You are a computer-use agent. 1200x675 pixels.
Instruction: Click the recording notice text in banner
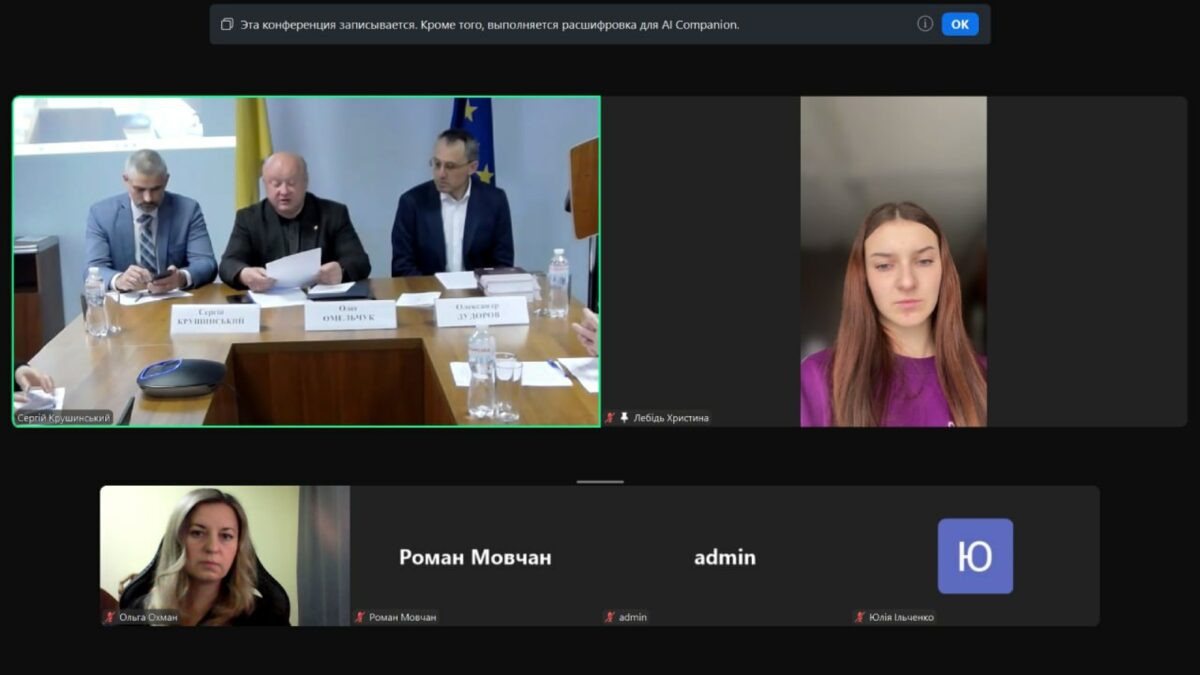490,24
